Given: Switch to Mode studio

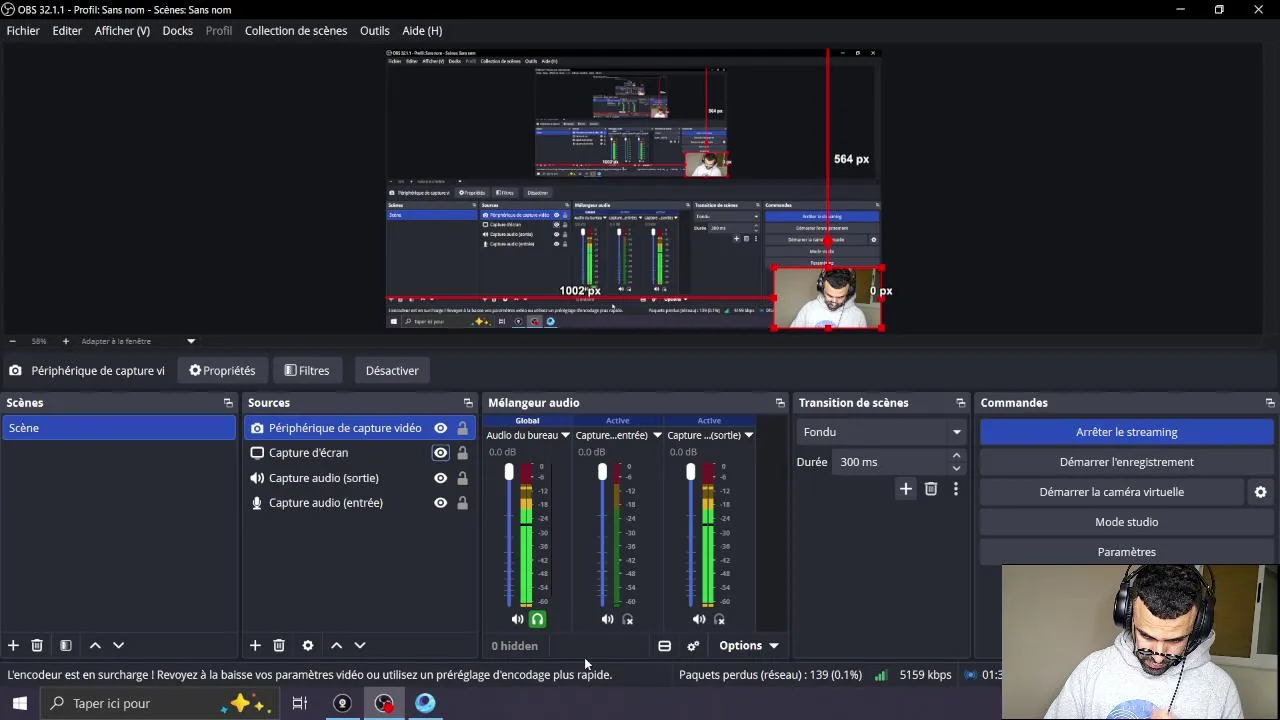Looking at the screenshot, I should pos(1126,522).
